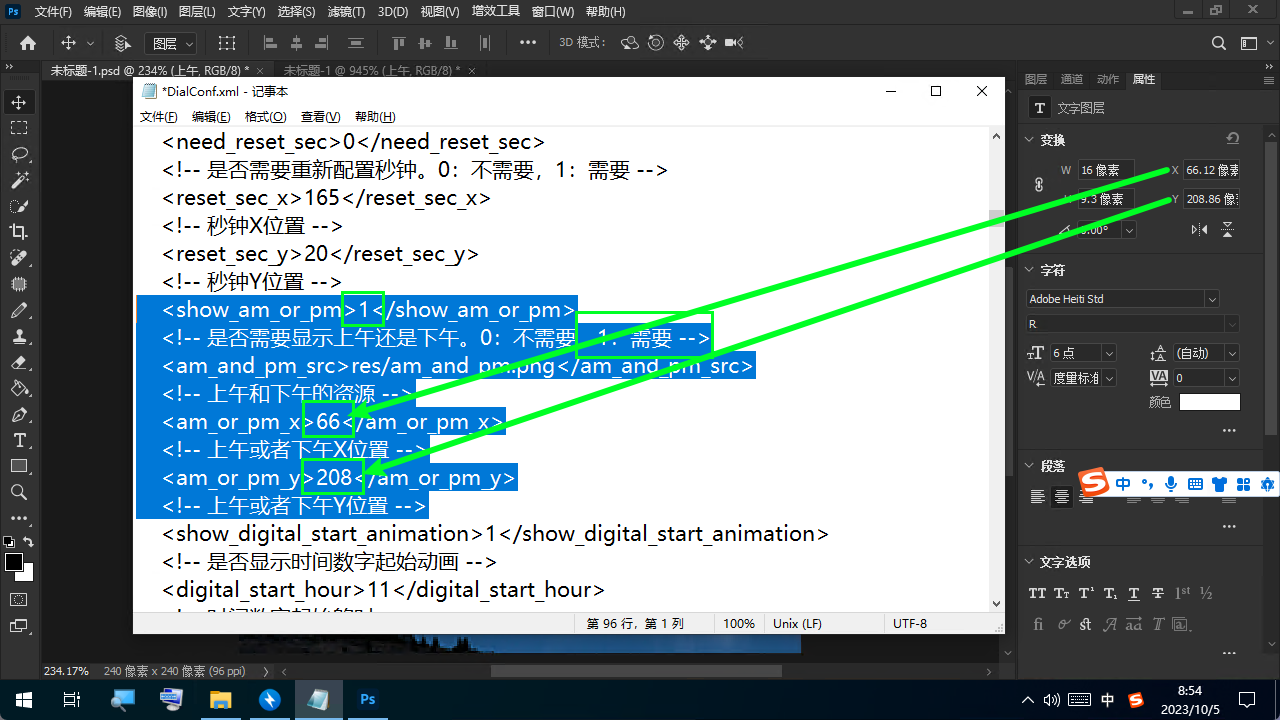The width and height of the screenshot is (1280, 720).
Task: Click the Clone Stamp tool
Action: tap(19, 336)
